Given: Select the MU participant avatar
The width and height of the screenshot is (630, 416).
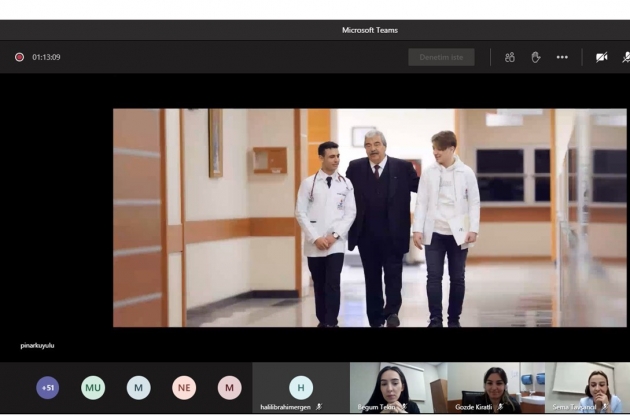Looking at the screenshot, I should (93, 387).
